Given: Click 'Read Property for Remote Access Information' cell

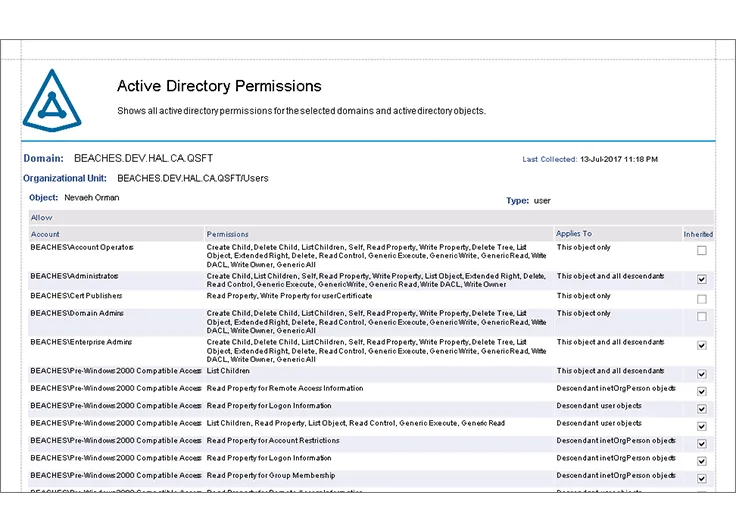Looking at the screenshot, I should (x=285, y=388).
